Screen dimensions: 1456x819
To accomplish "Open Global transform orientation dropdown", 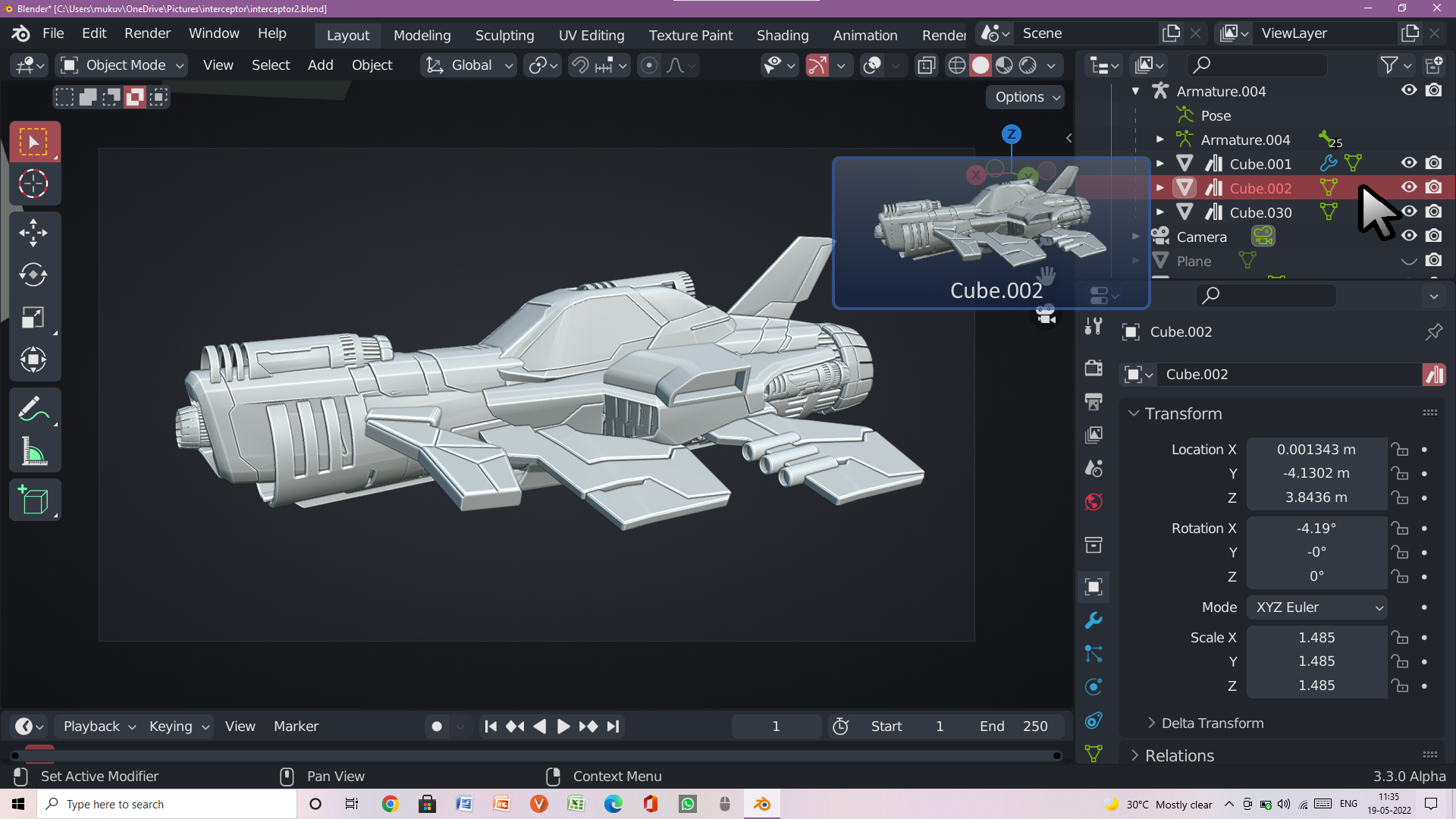I will click(469, 65).
